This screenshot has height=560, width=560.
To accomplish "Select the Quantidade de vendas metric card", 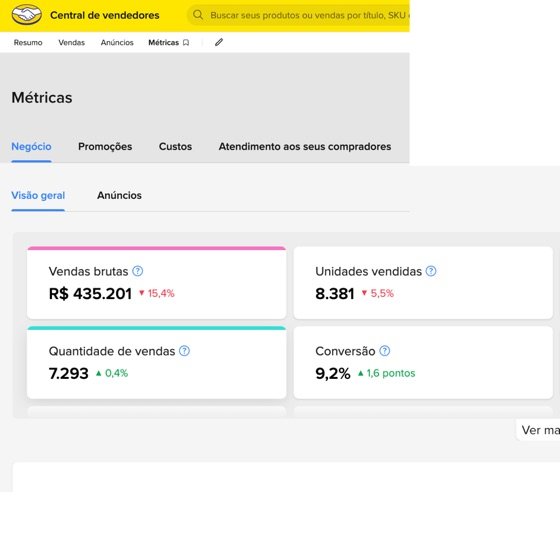I will (x=156, y=362).
